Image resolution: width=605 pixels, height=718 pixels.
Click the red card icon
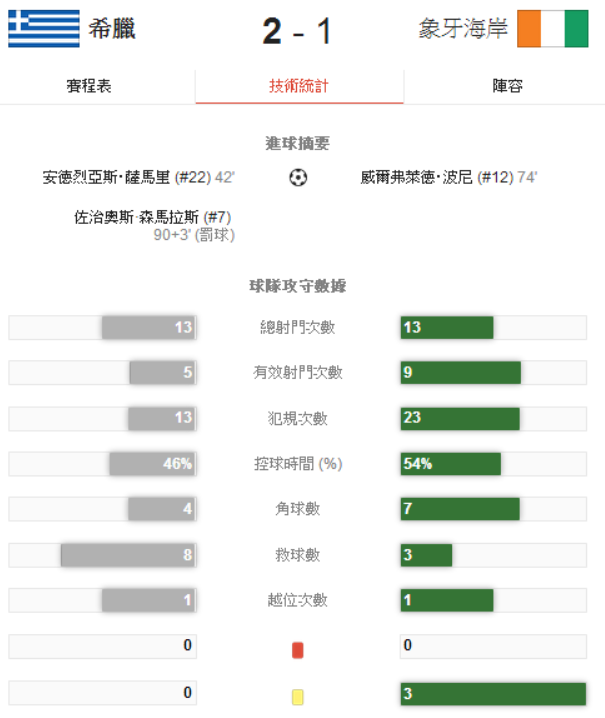(297, 650)
